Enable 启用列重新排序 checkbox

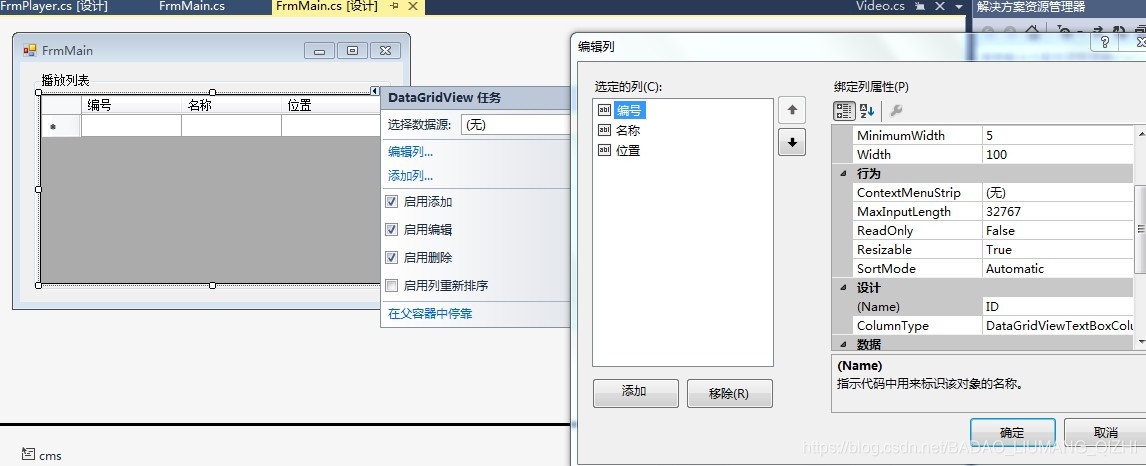coord(392,285)
